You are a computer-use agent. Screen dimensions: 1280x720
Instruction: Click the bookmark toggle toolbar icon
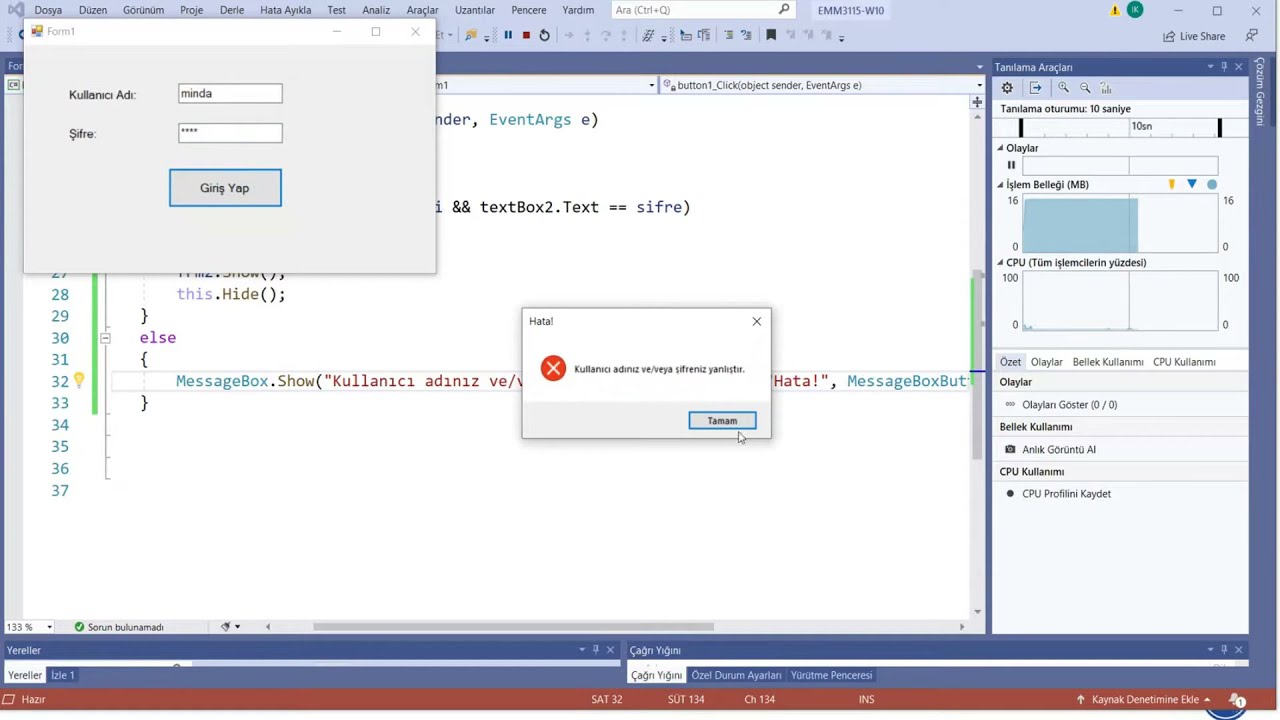pyautogui.click(x=770, y=35)
